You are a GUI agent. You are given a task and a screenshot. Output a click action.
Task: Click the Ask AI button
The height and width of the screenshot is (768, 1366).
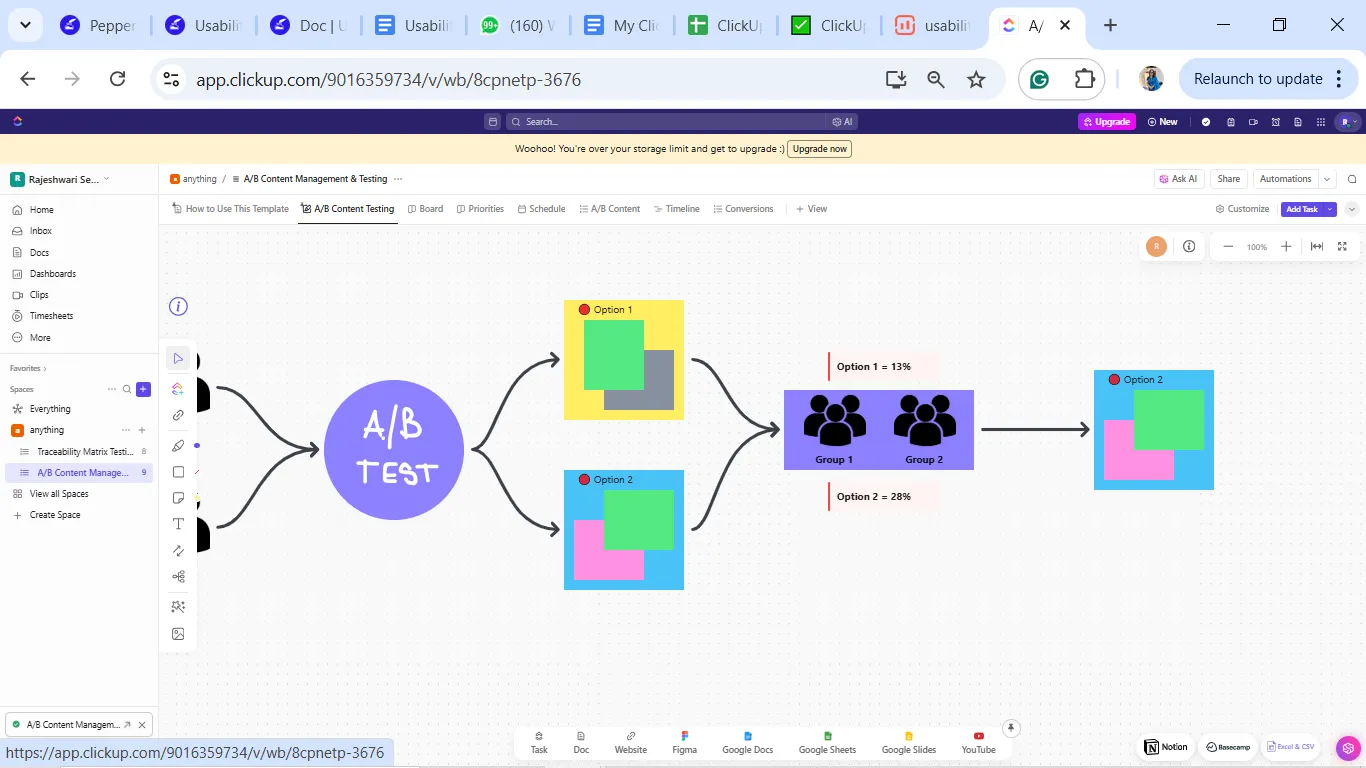[x=1179, y=179]
